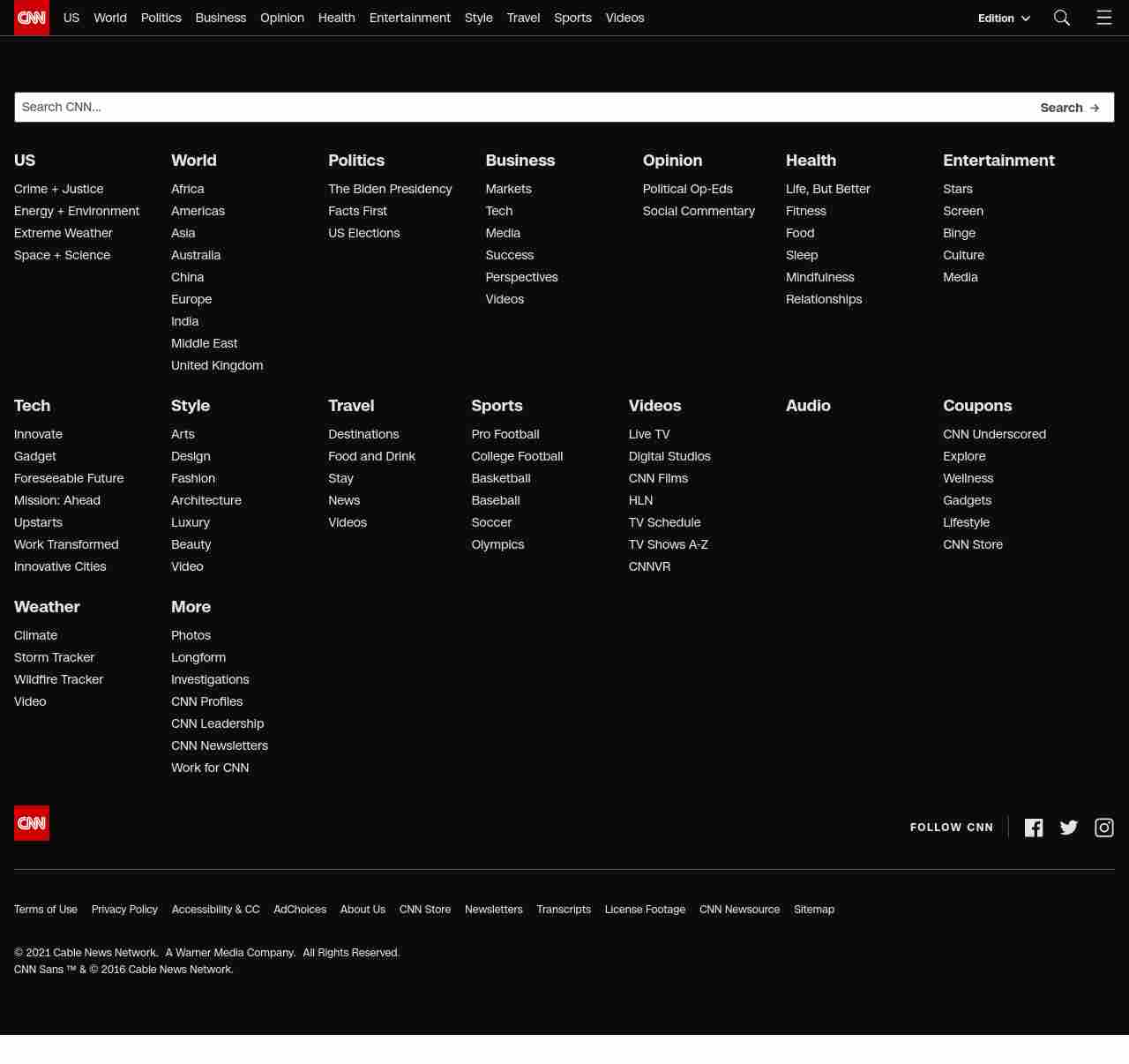Click the Search button with arrow
This screenshot has height=1064, width=1129.
click(x=1070, y=108)
